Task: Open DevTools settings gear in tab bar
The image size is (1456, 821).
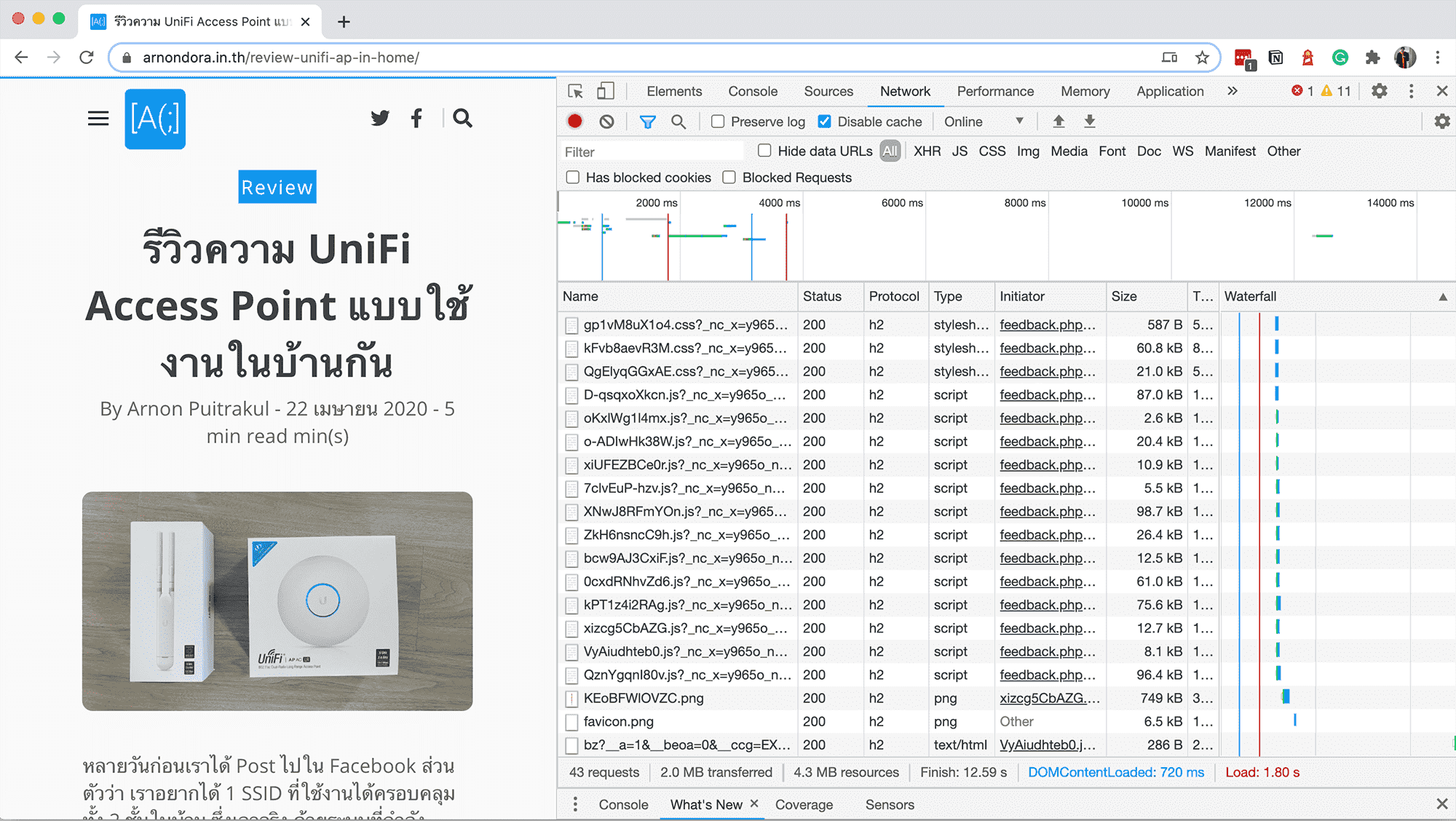Action: (1380, 91)
